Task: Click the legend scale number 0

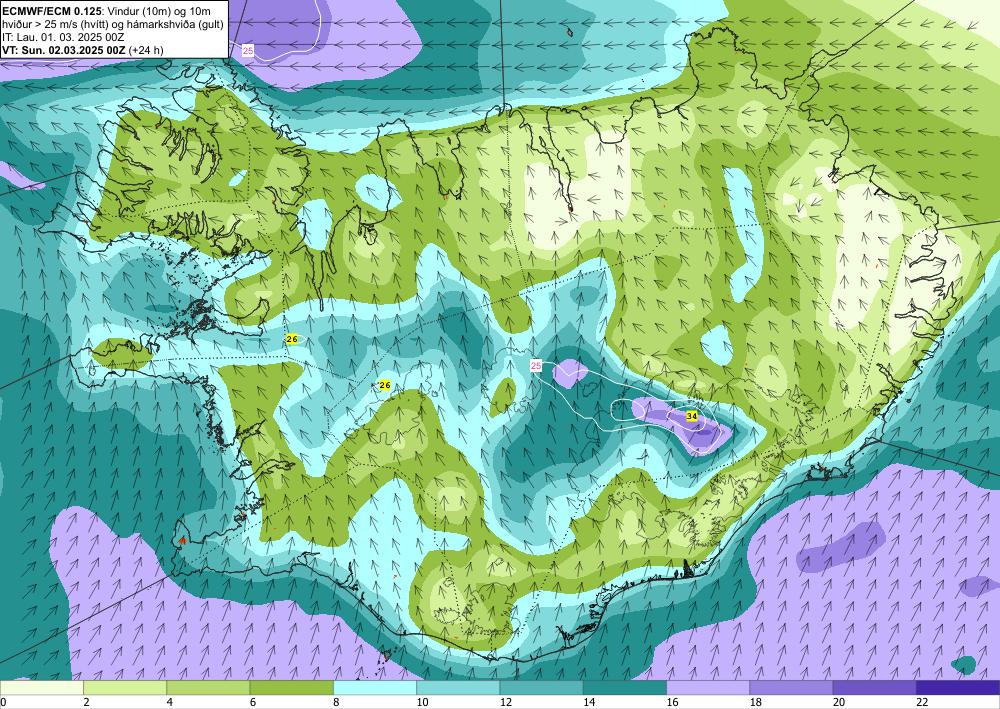Action: coord(3,702)
